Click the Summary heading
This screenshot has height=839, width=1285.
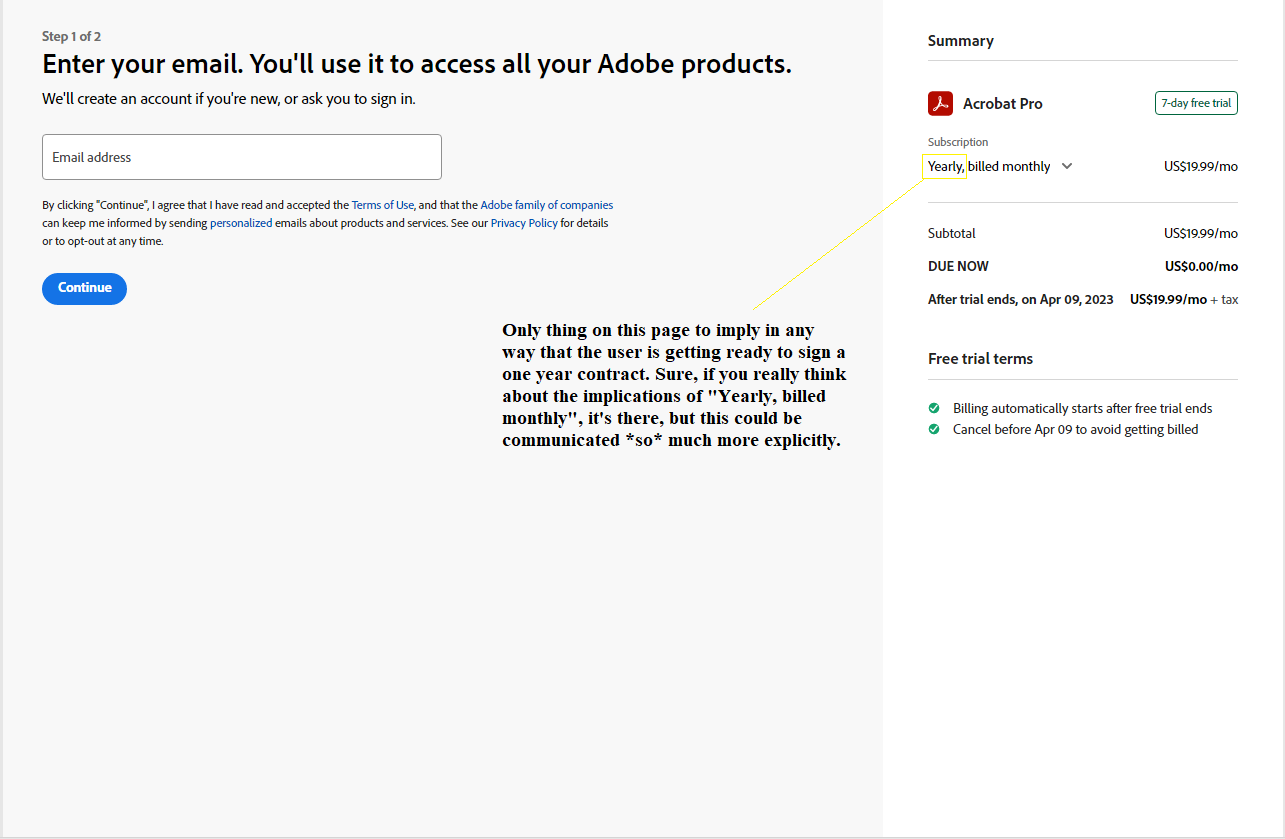[x=960, y=40]
